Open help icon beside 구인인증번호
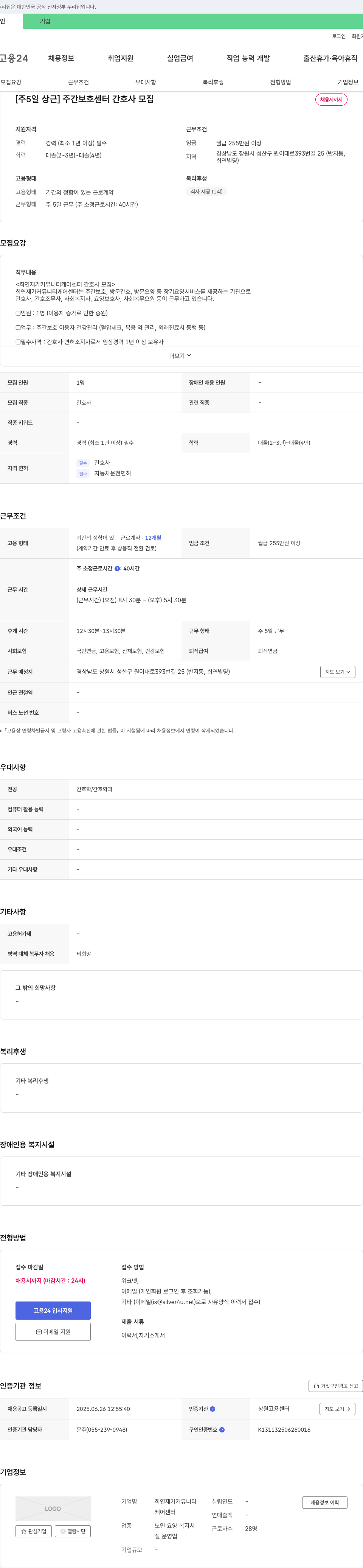The width and height of the screenshot is (363, 1568). (x=222, y=1430)
